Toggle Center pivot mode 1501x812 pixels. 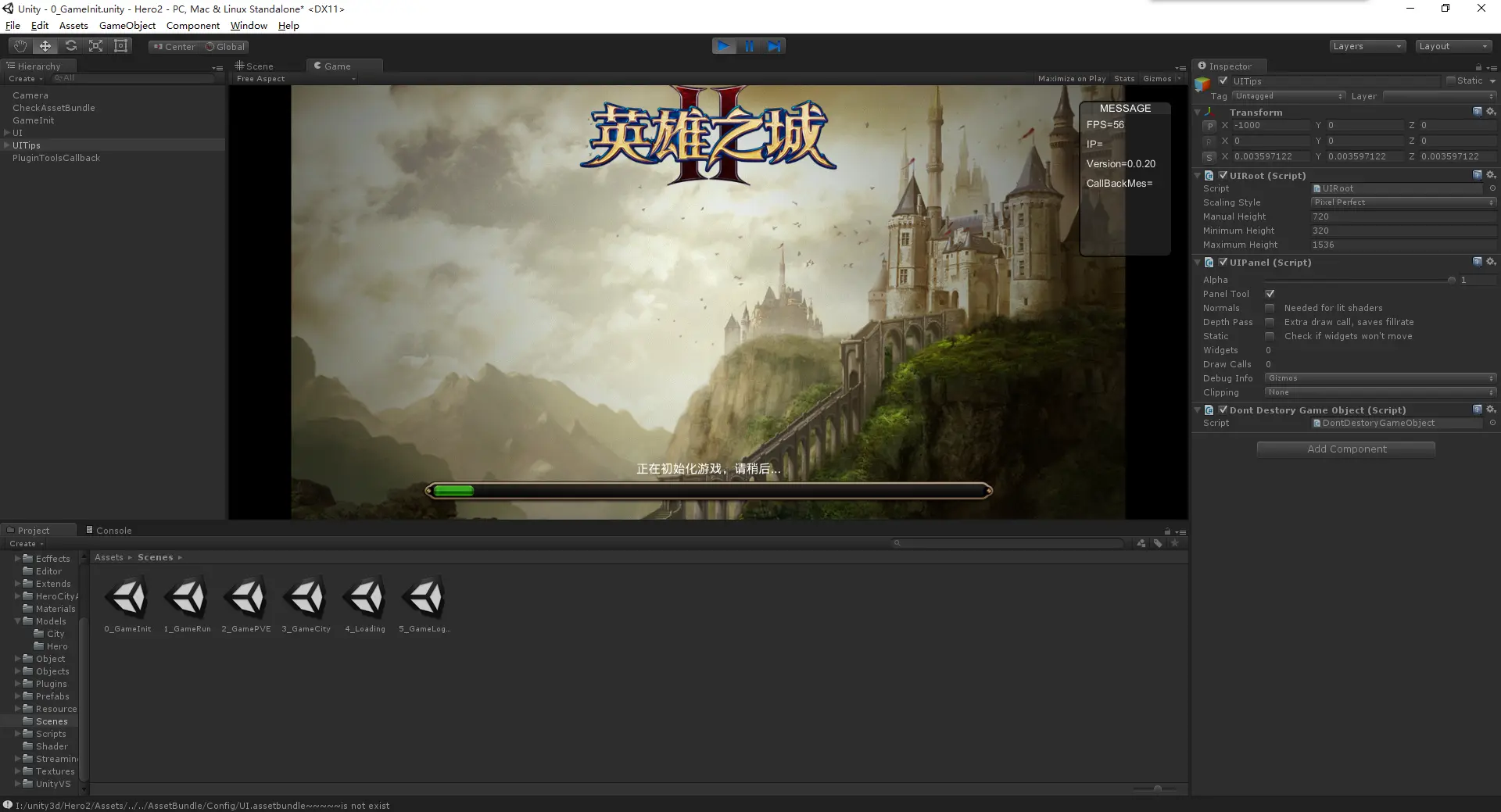point(174,47)
